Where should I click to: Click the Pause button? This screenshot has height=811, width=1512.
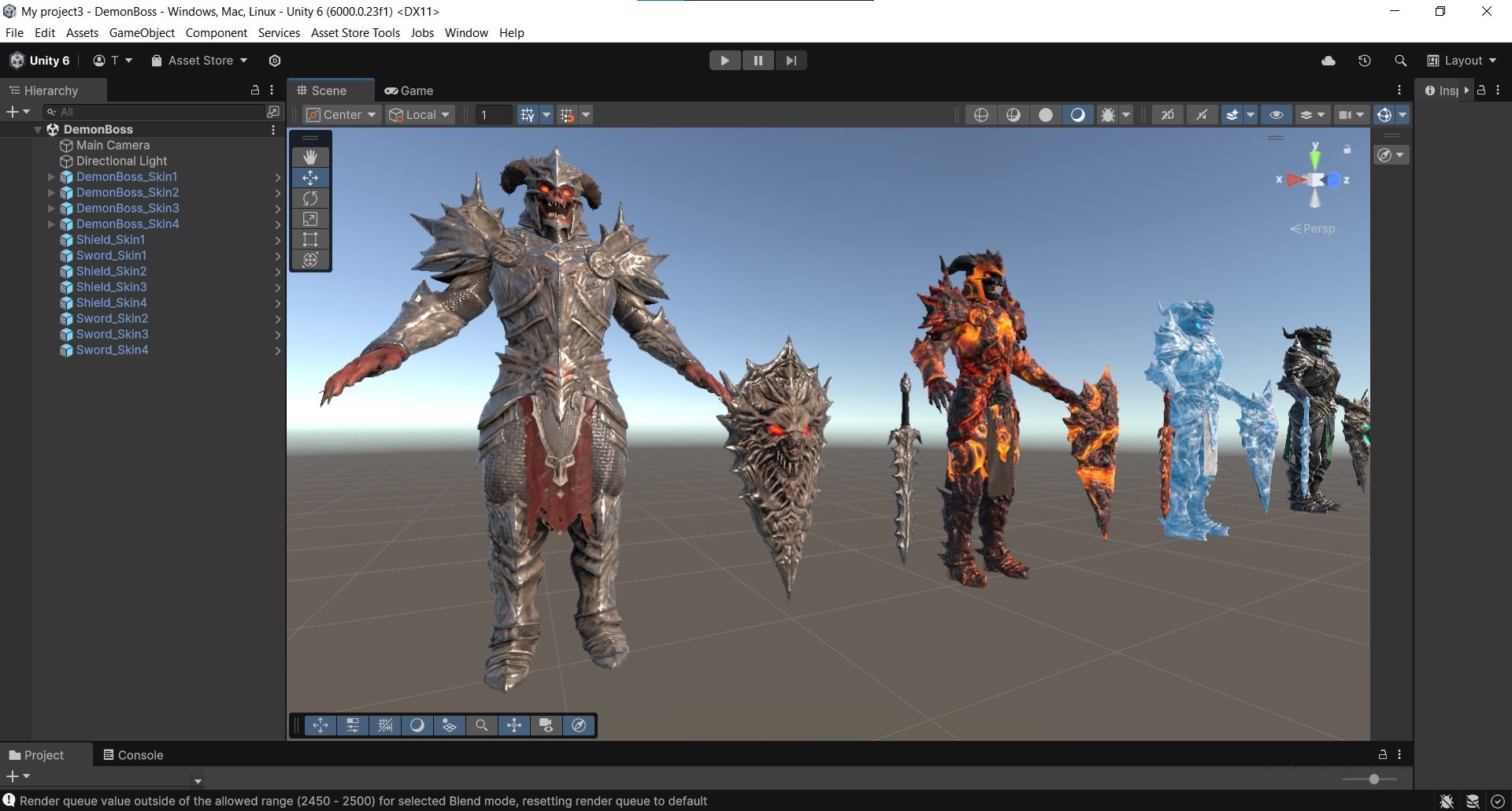pos(758,61)
